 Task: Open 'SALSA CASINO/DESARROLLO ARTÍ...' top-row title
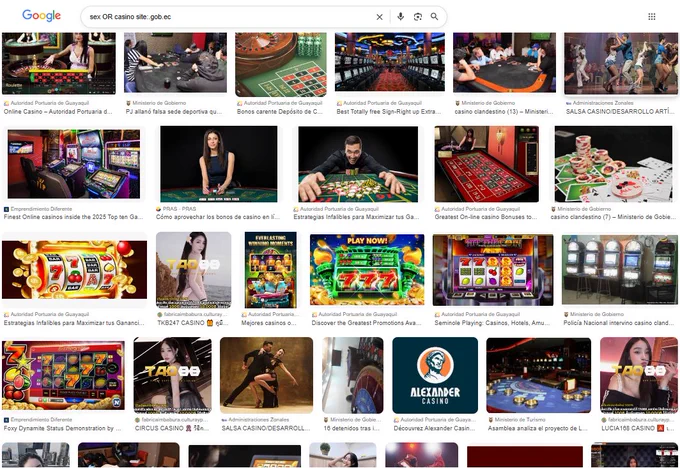pyautogui.click(x=620, y=112)
